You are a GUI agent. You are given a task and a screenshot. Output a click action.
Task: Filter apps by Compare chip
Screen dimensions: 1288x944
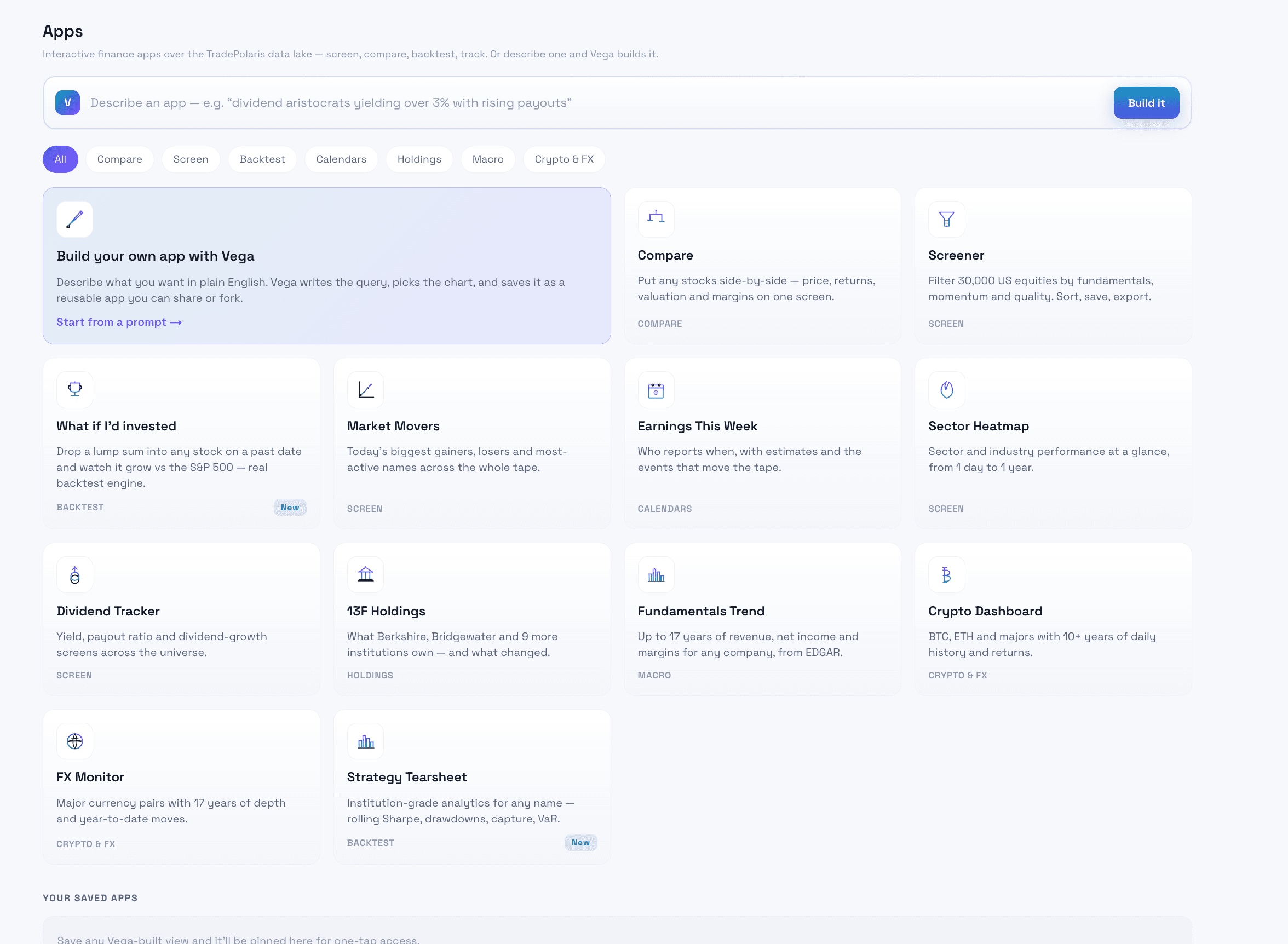point(120,159)
